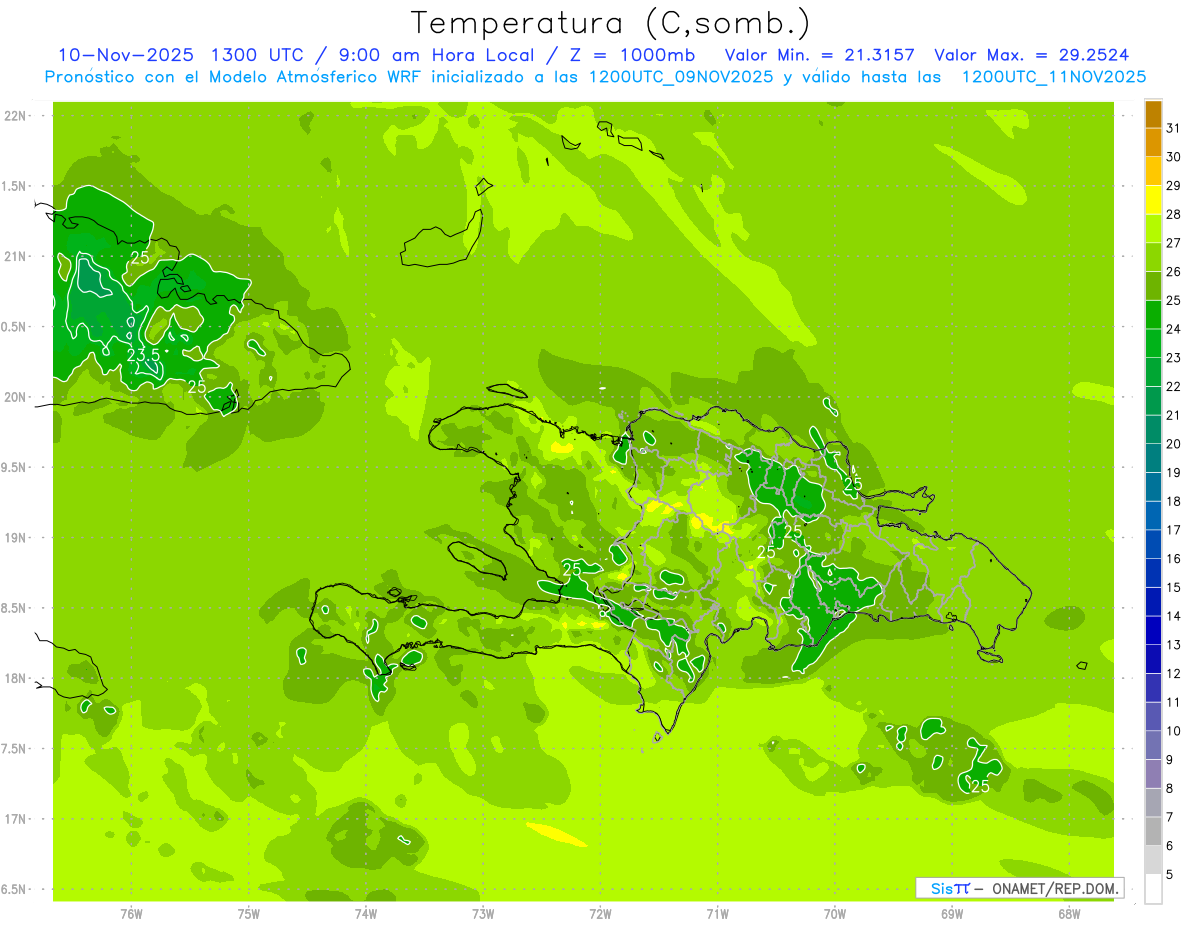Click the Valor Min. = 21.3157 text

tap(819, 55)
